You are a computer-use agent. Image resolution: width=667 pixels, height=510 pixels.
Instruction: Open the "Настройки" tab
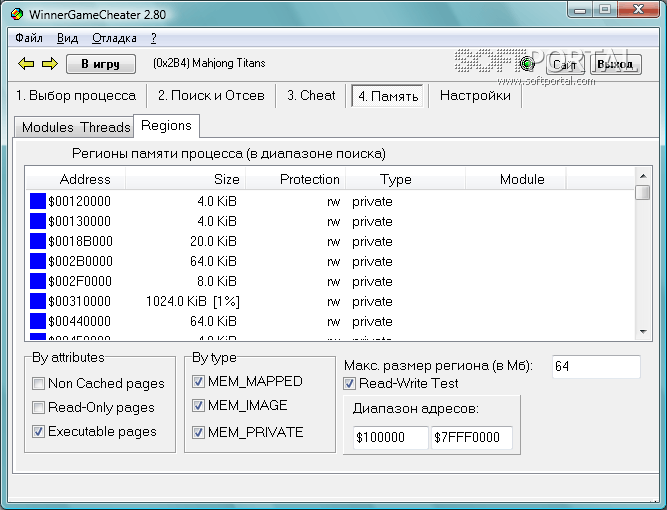pos(475,95)
